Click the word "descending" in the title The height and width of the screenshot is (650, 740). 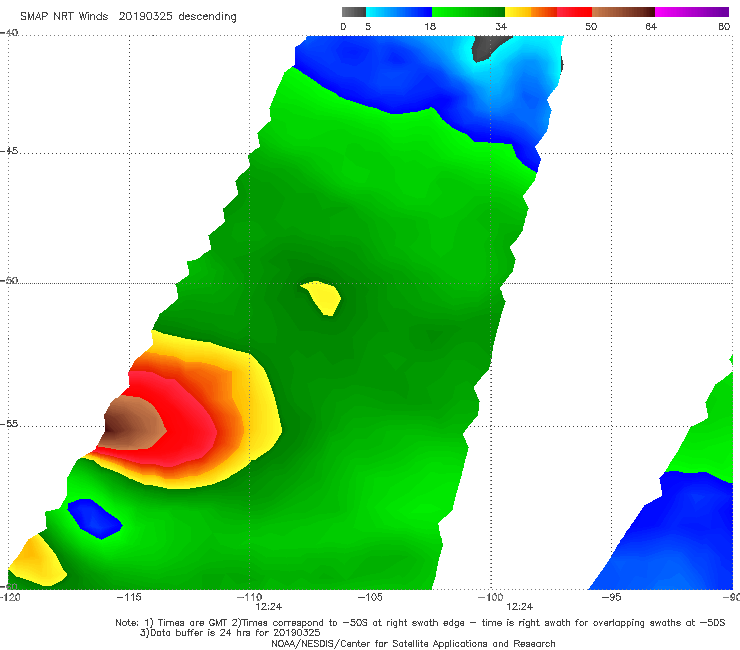tap(208, 17)
